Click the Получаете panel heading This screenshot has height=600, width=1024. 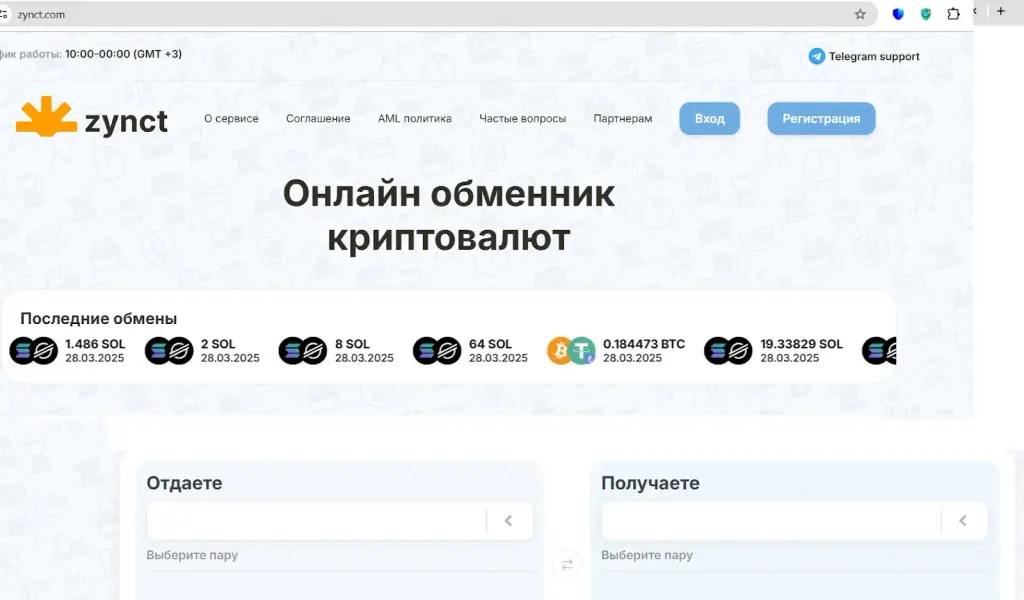[x=650, y=483]
